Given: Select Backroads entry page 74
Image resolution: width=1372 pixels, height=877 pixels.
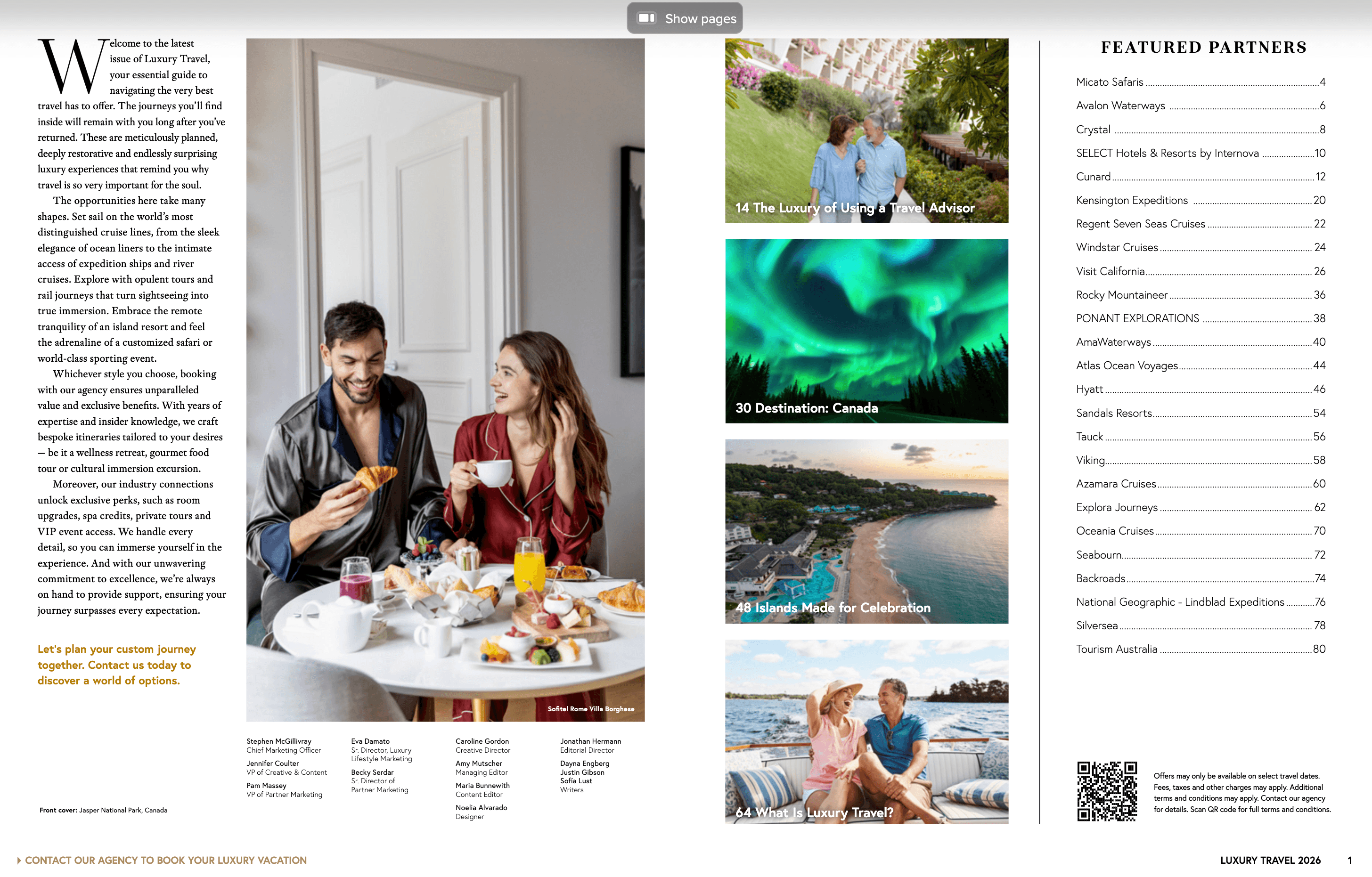Looking at the screenshot, I should (1200, 578).
